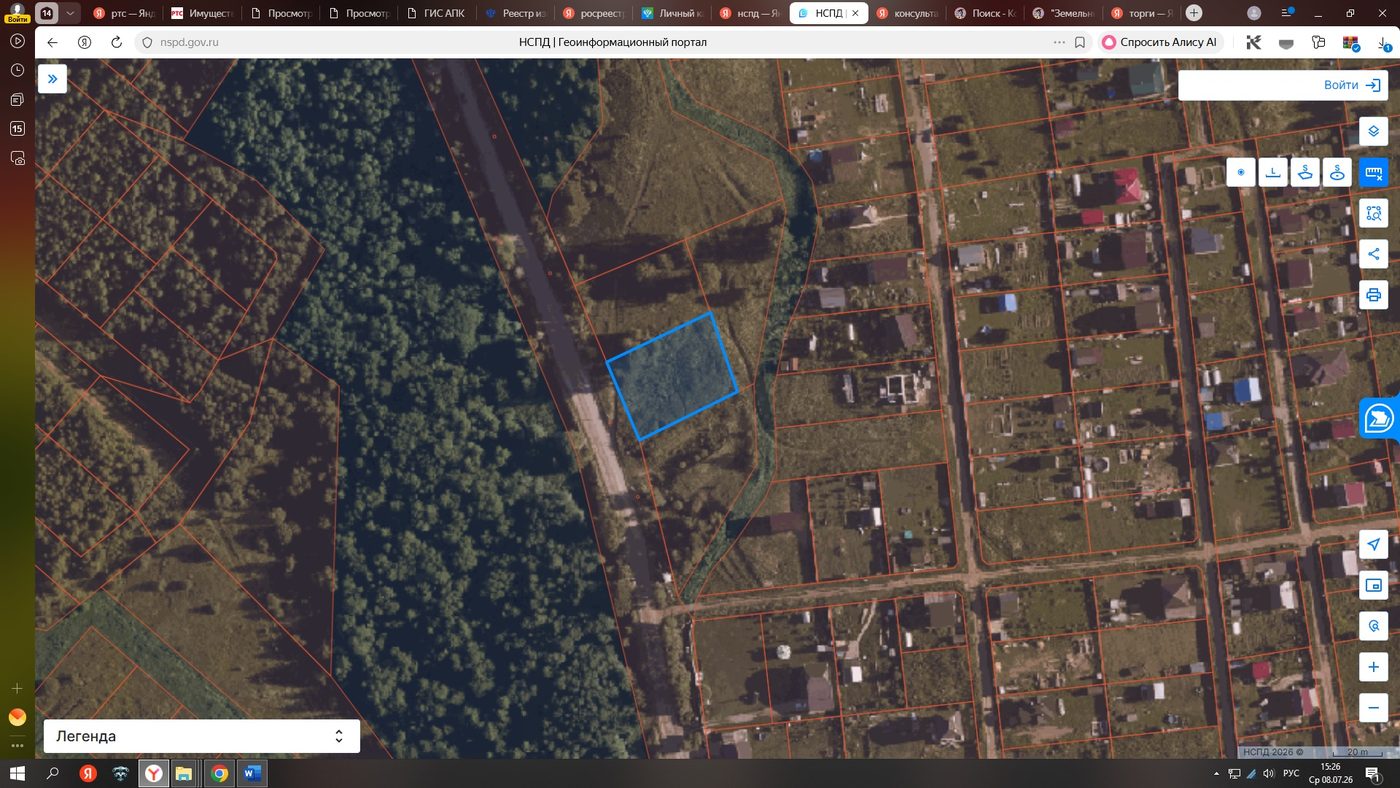This screenshot has height=788, width=1400.
Task: Zoom in with the plus button
Action: pyautogui.click(x=1373, y=667)
